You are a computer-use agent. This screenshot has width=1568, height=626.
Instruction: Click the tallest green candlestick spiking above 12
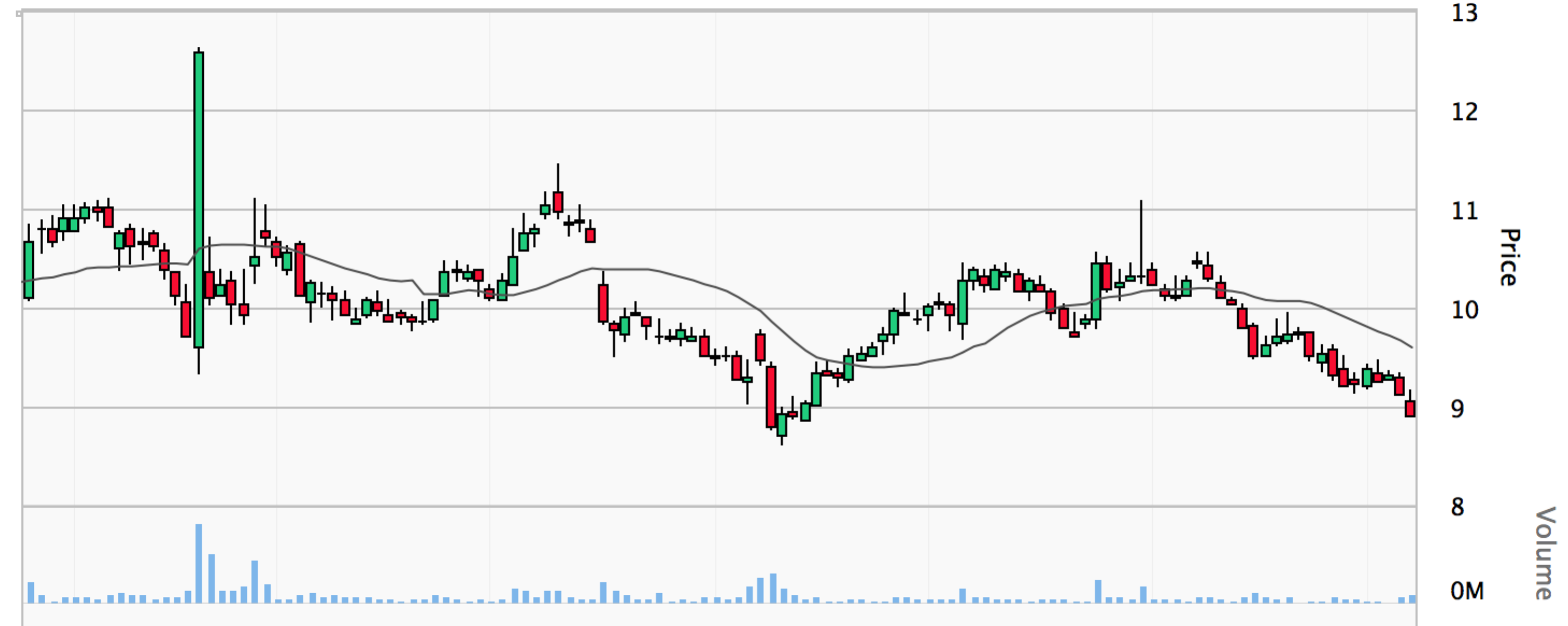(198, 200)
